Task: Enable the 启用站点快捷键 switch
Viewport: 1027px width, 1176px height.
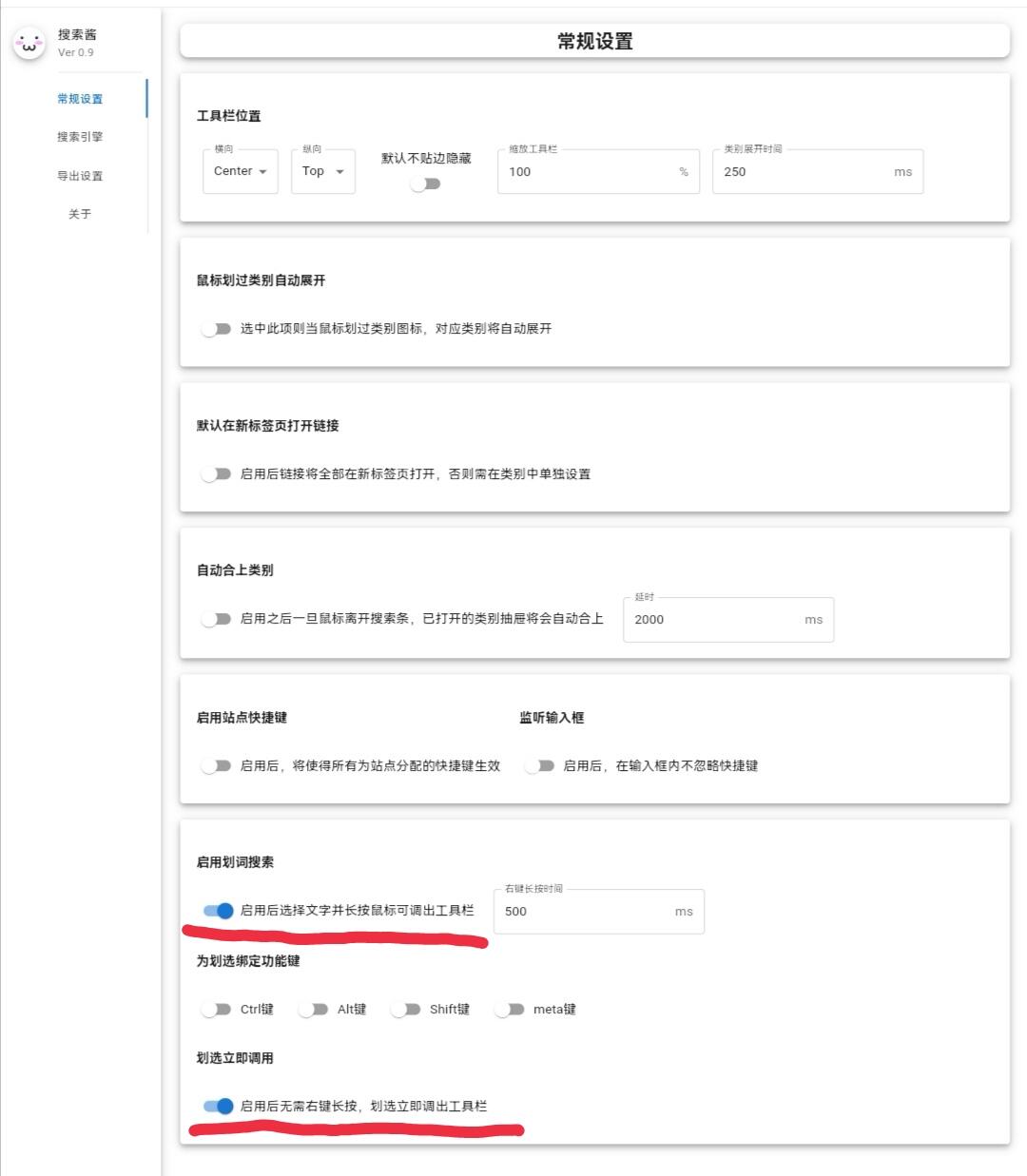Action: [x=216, y=765]
